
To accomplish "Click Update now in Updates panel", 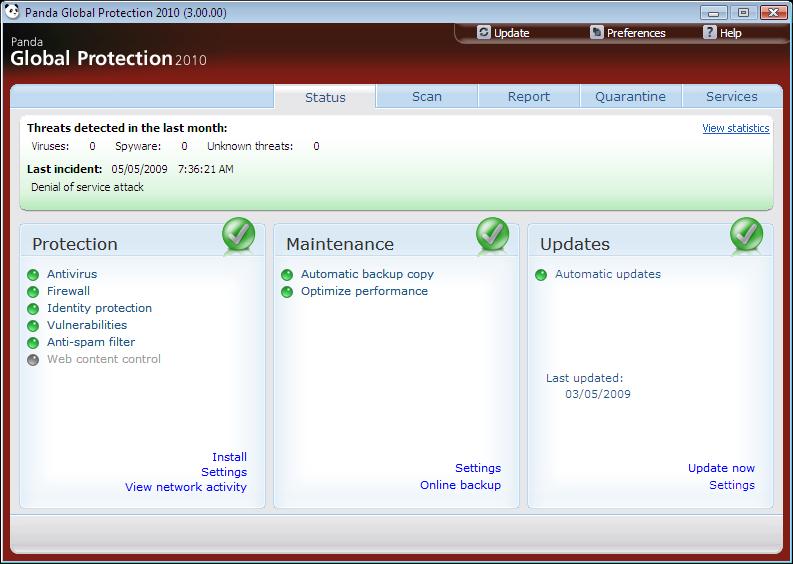I will (721, 468).
